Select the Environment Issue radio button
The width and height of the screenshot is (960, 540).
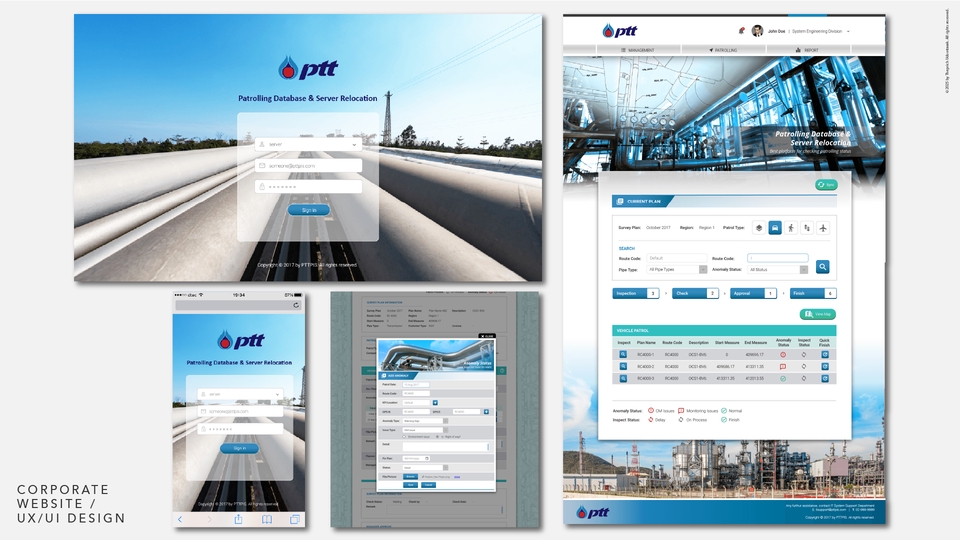[x=403, y=437]
